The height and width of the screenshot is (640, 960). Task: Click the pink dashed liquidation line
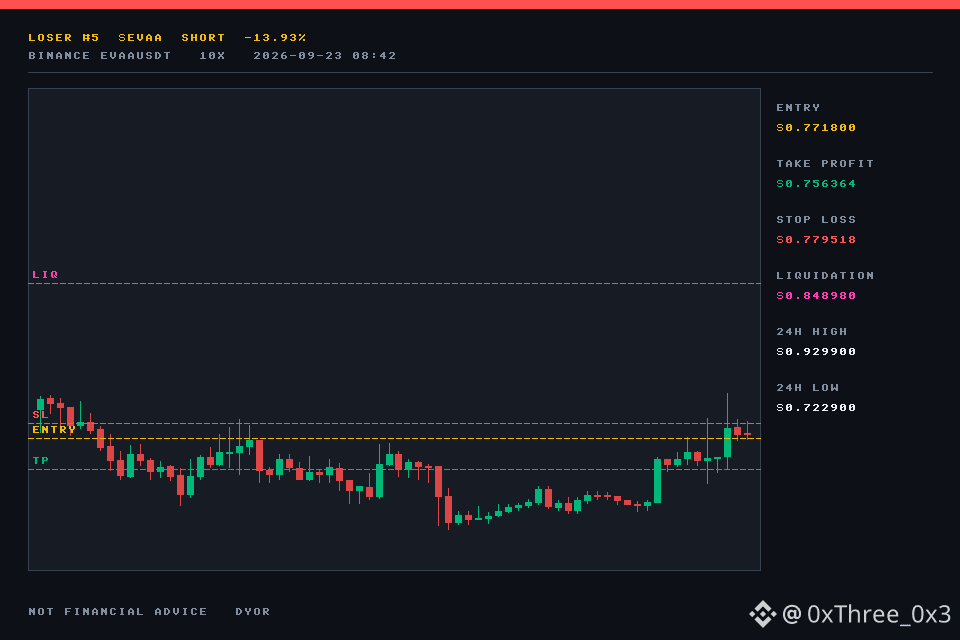(x=394, y=284)
